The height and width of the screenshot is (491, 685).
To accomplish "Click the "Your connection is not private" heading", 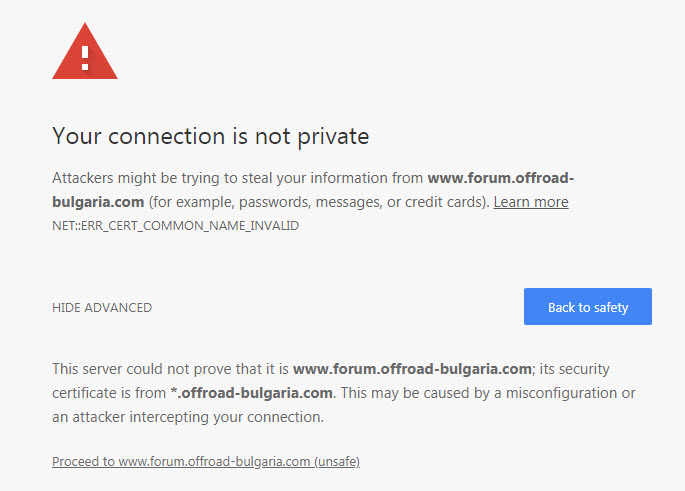I will click(x=210, y=135).
